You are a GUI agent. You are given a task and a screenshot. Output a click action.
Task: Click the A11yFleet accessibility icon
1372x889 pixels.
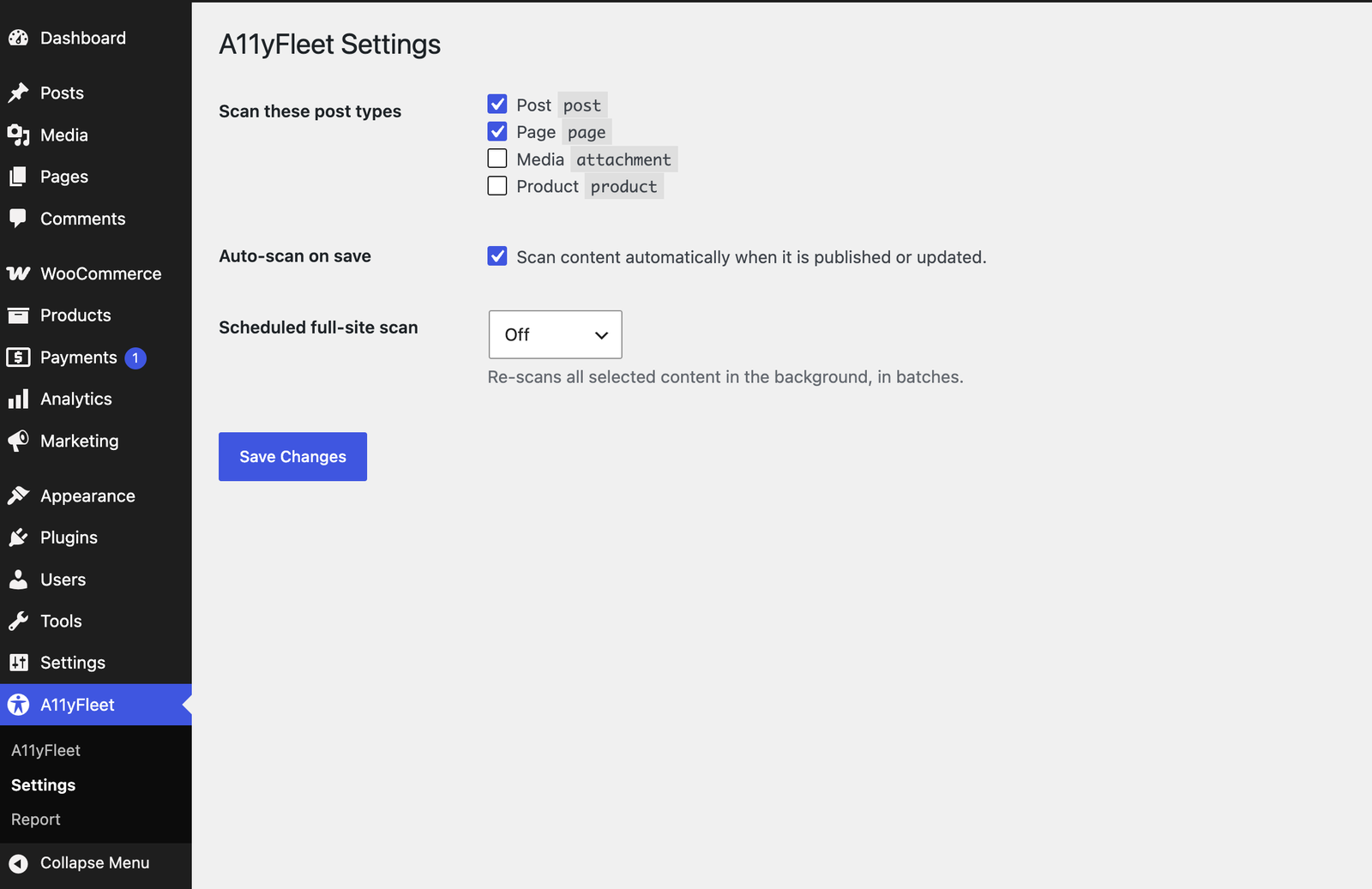pyautogui.click(x=18, y=705)
